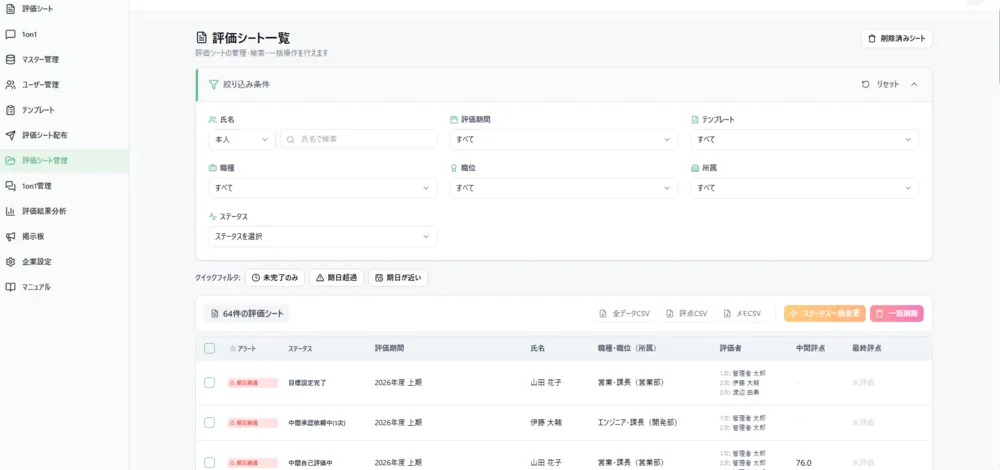This screenshot has height=470, width=1000.
Task: Export 全データCSV
Action: 624,314
